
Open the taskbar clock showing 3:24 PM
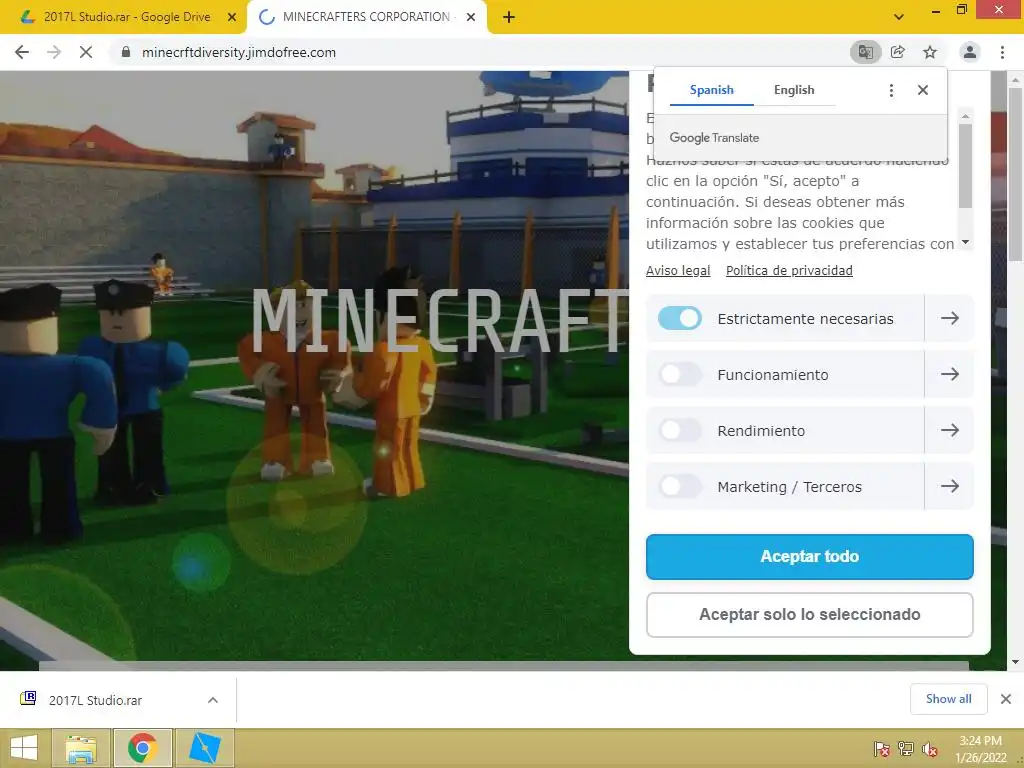[x=980, y=748]
